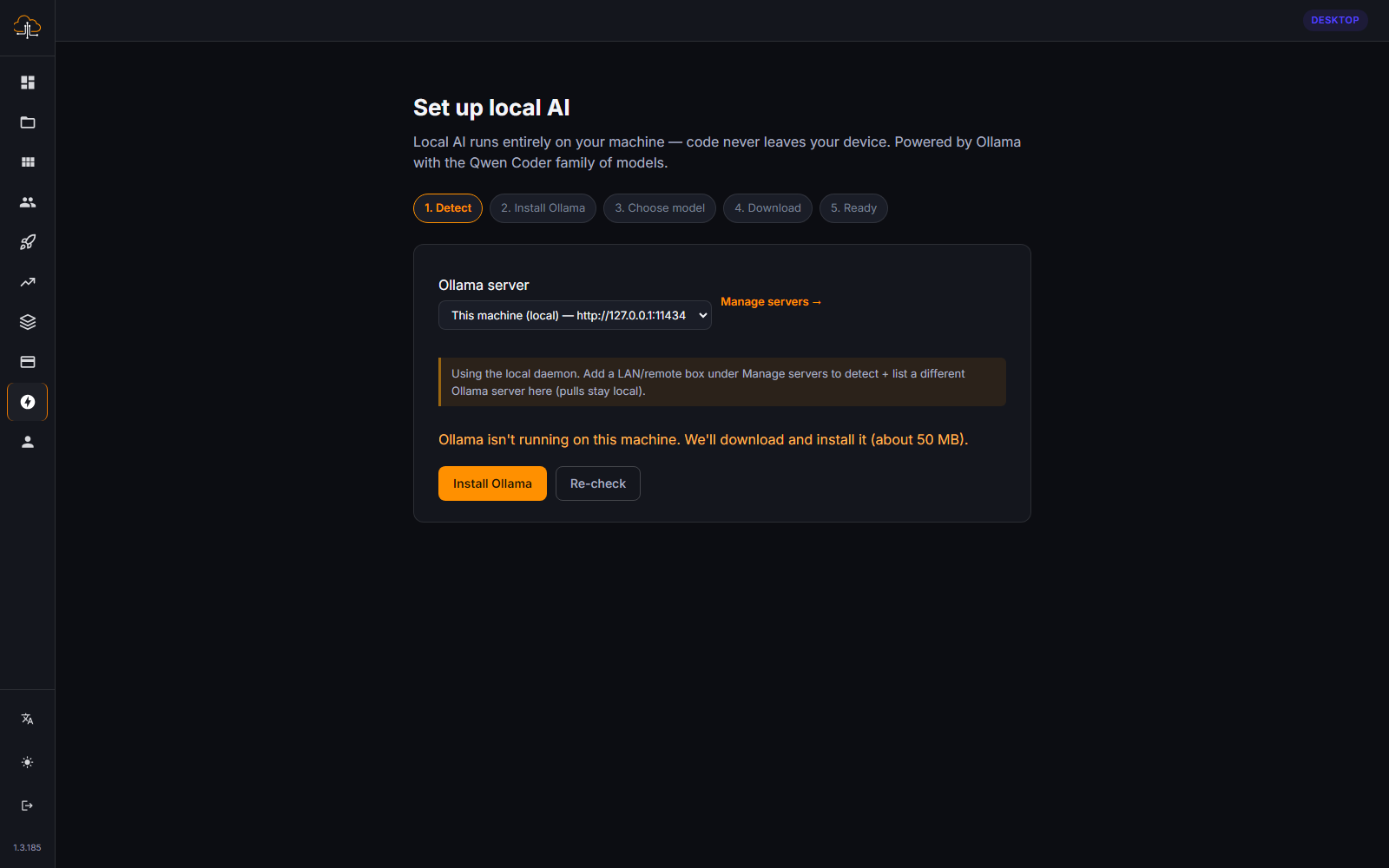Viewport: 1389px width, 868px height.
Task: Click the local daemon info note
Action: tap(722, 382)
